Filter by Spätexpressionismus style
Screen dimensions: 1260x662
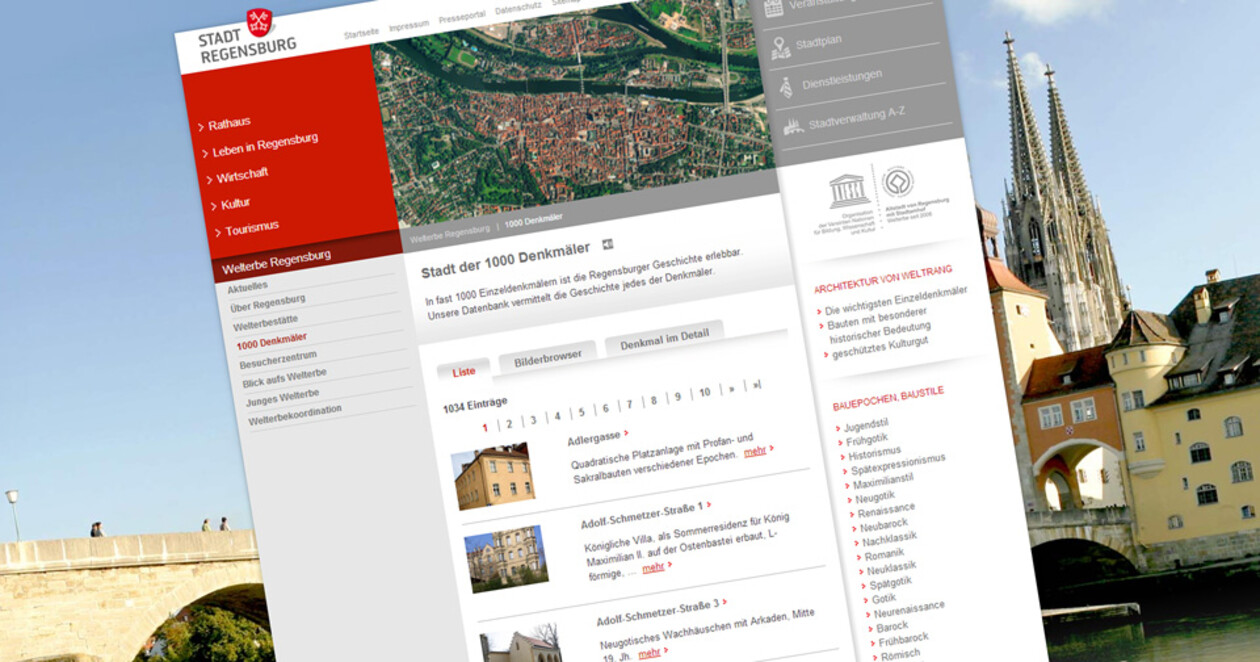coord(898,465)
